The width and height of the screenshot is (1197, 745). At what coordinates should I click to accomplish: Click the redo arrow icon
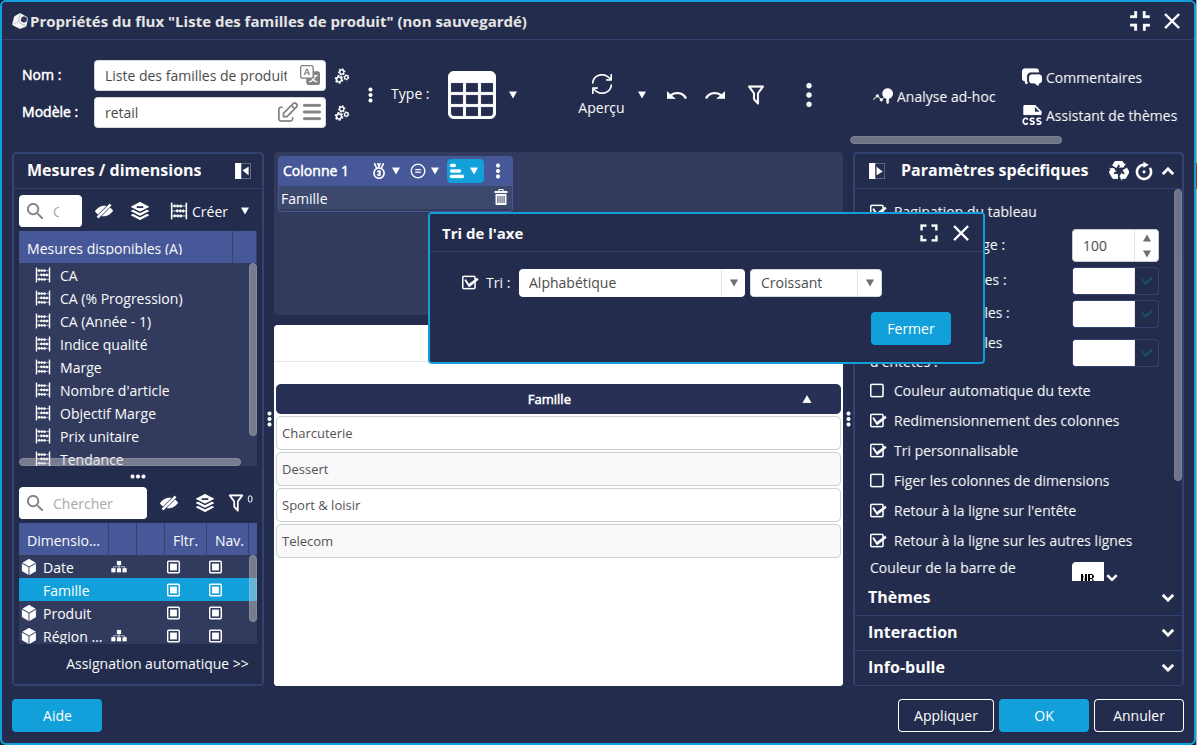(x=715, y=95)
